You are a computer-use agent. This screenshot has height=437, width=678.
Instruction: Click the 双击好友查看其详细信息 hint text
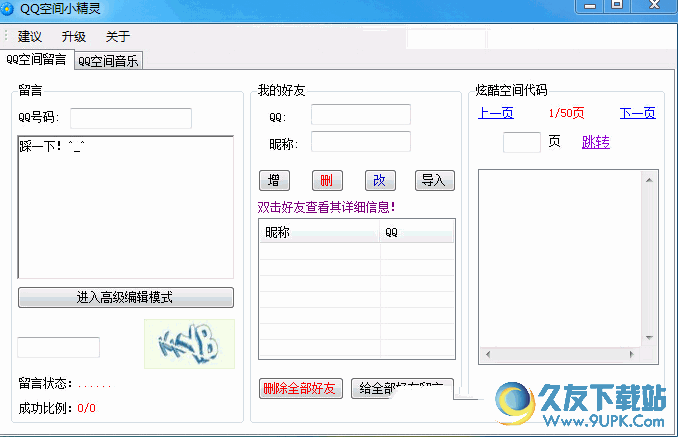click(326, 207)
